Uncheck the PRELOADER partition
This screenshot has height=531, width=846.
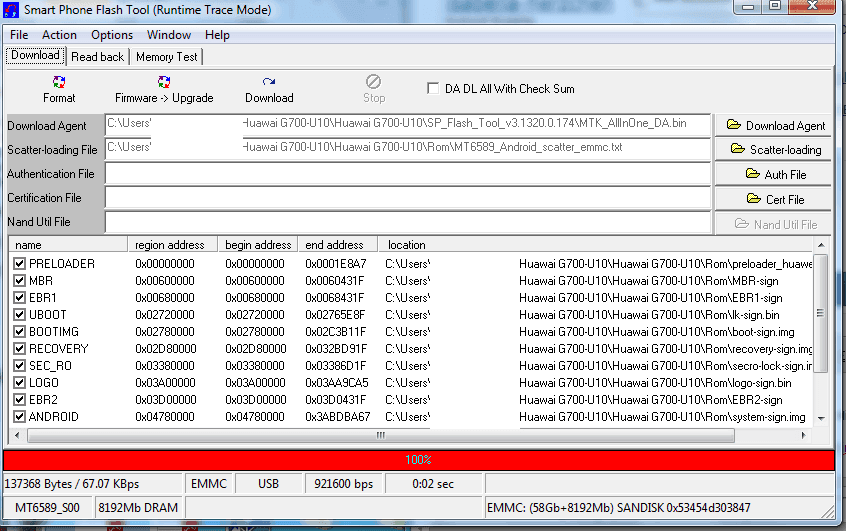[x=19, y=263]
